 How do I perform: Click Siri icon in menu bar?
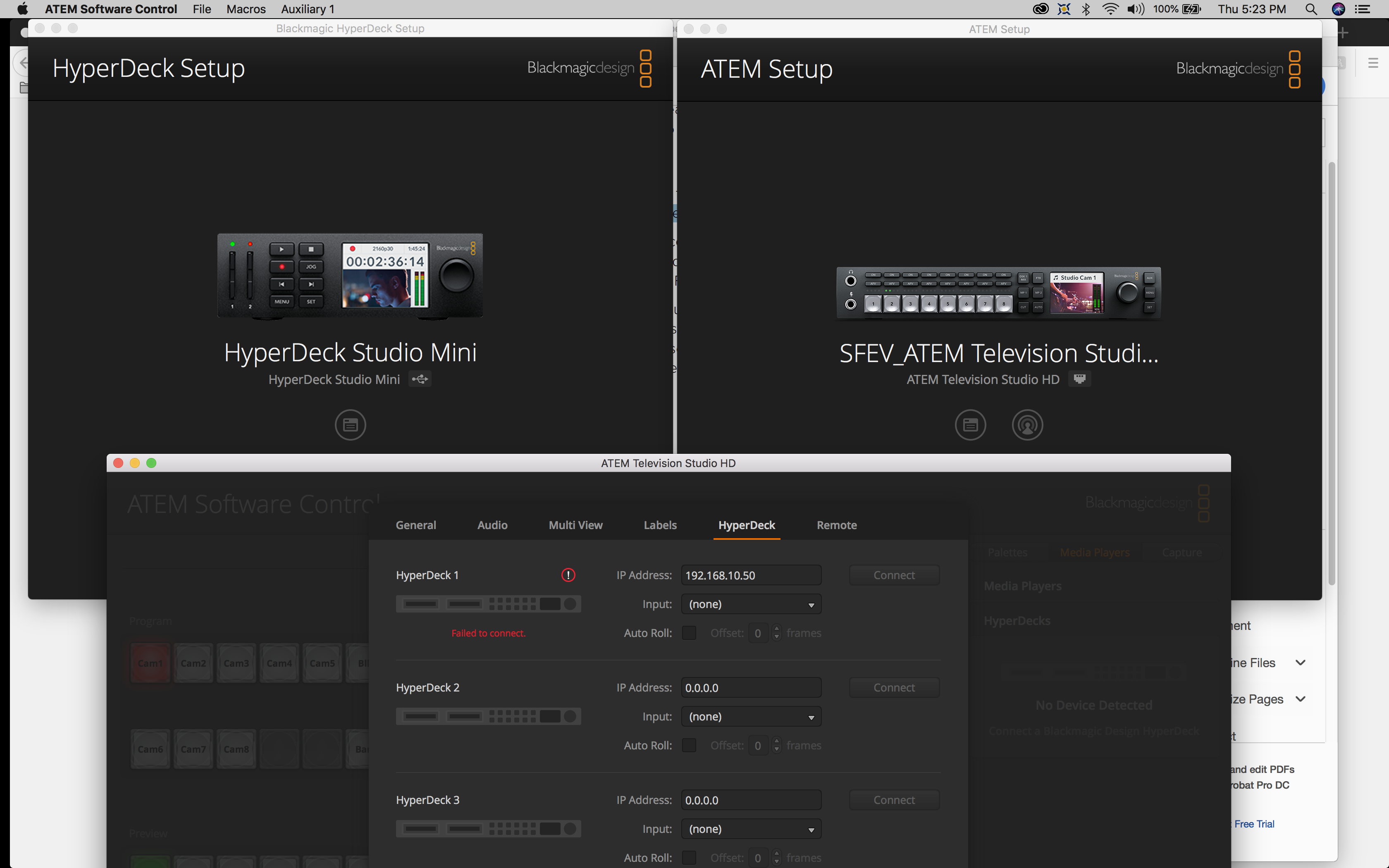pos(1339,9)
